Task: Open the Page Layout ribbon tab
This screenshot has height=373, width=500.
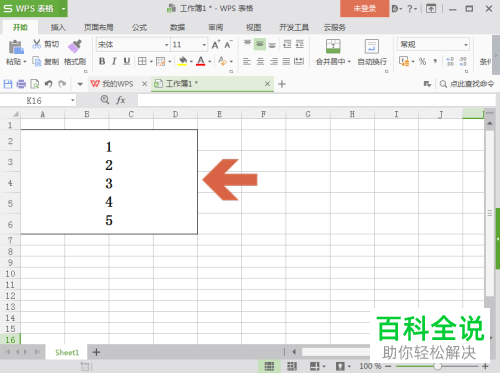Action: coord(99,27)
